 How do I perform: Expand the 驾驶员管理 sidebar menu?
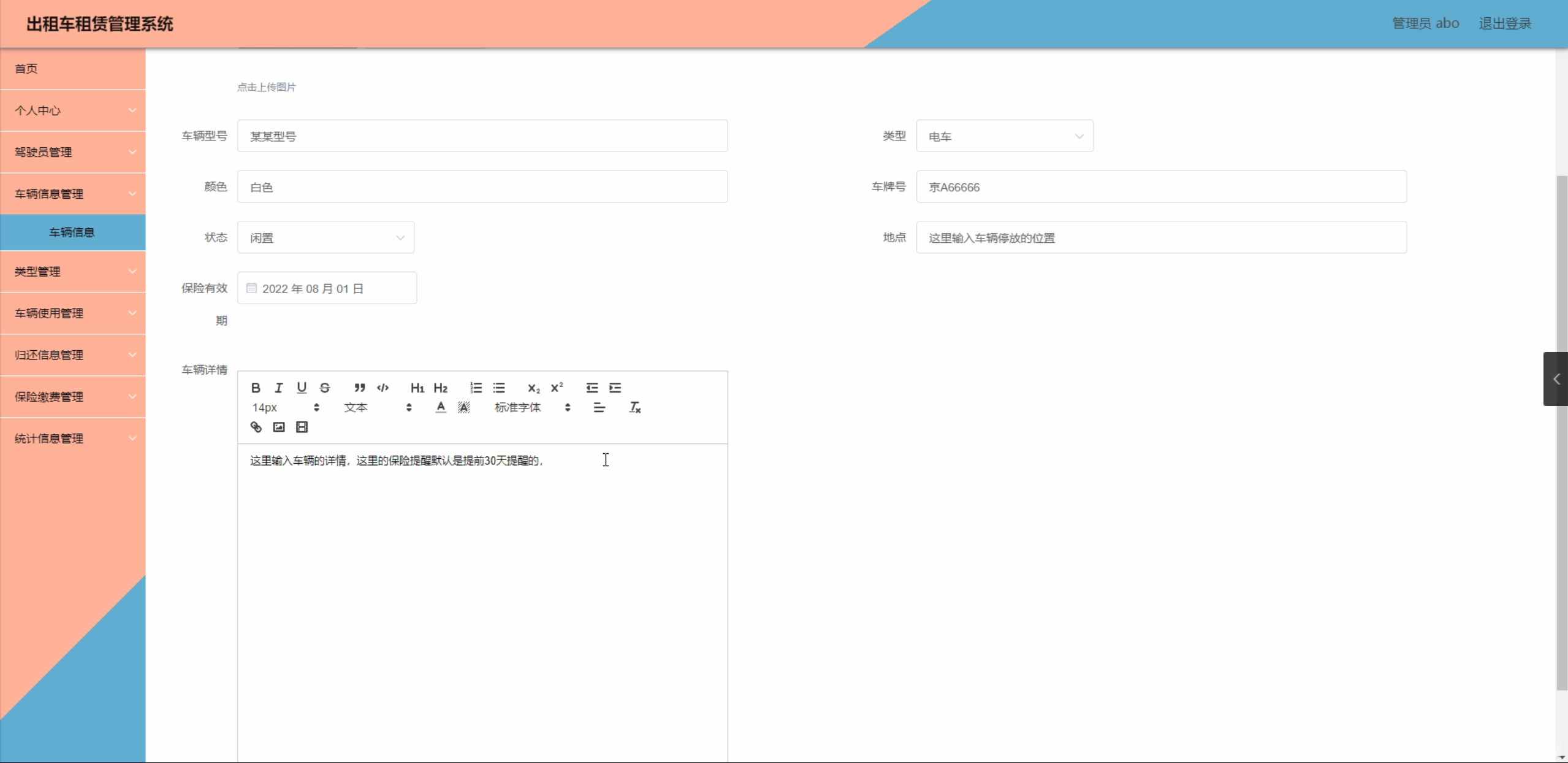click(73, 152)
